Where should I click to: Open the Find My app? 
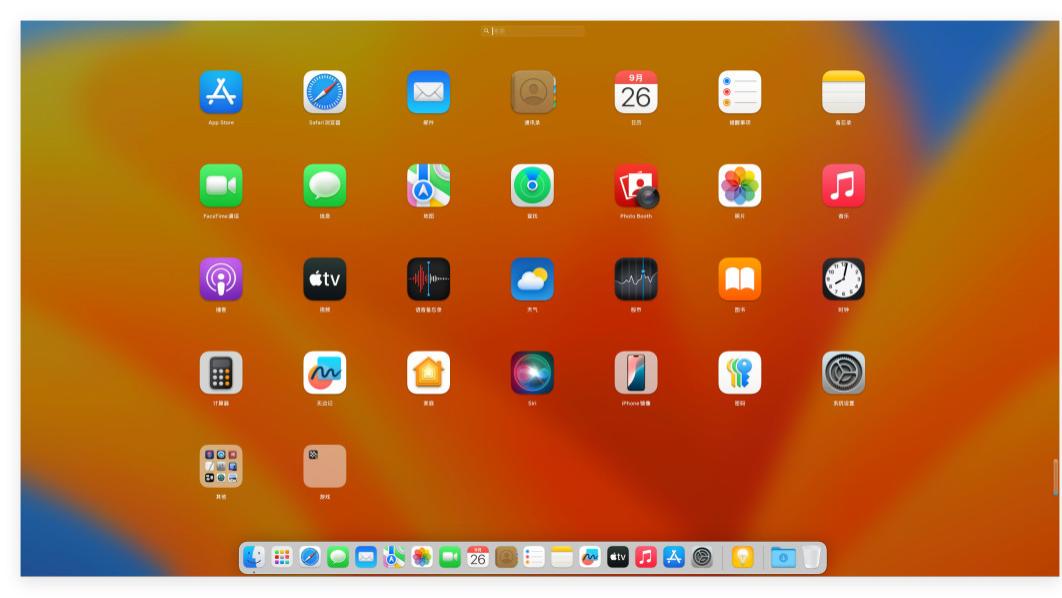pyautogui.click(x=532, y=186)
